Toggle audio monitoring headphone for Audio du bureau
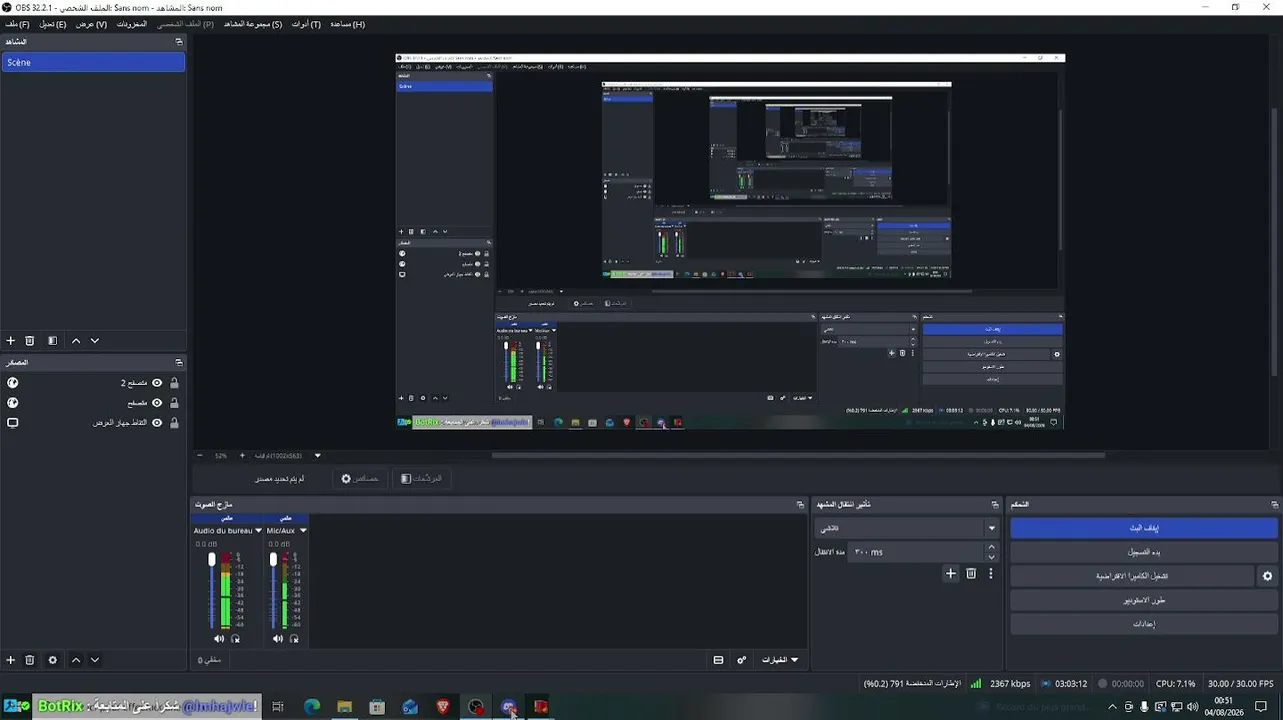The image size is (1283, 720). click(x=235, y=639)
